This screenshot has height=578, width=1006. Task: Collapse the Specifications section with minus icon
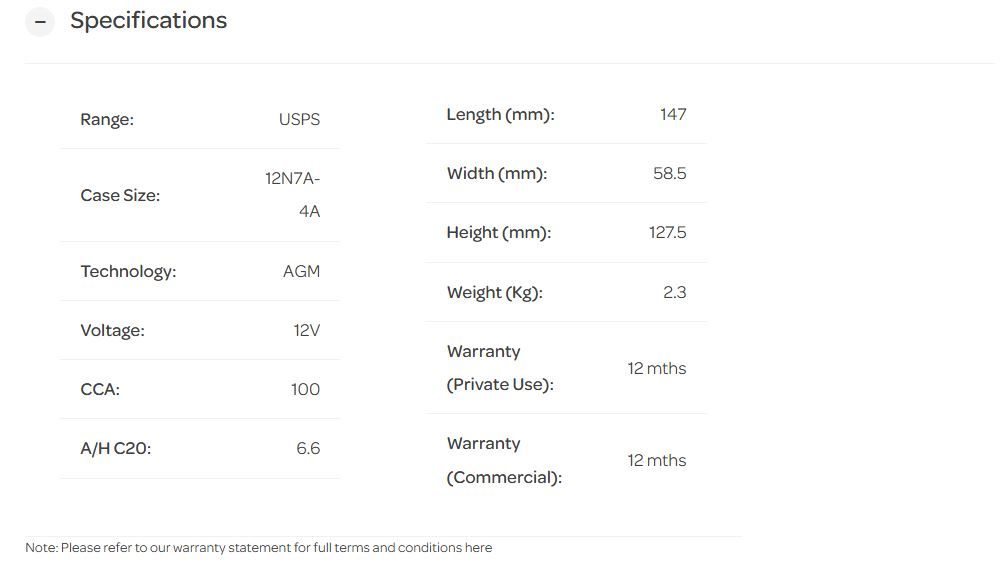[40, 21]
